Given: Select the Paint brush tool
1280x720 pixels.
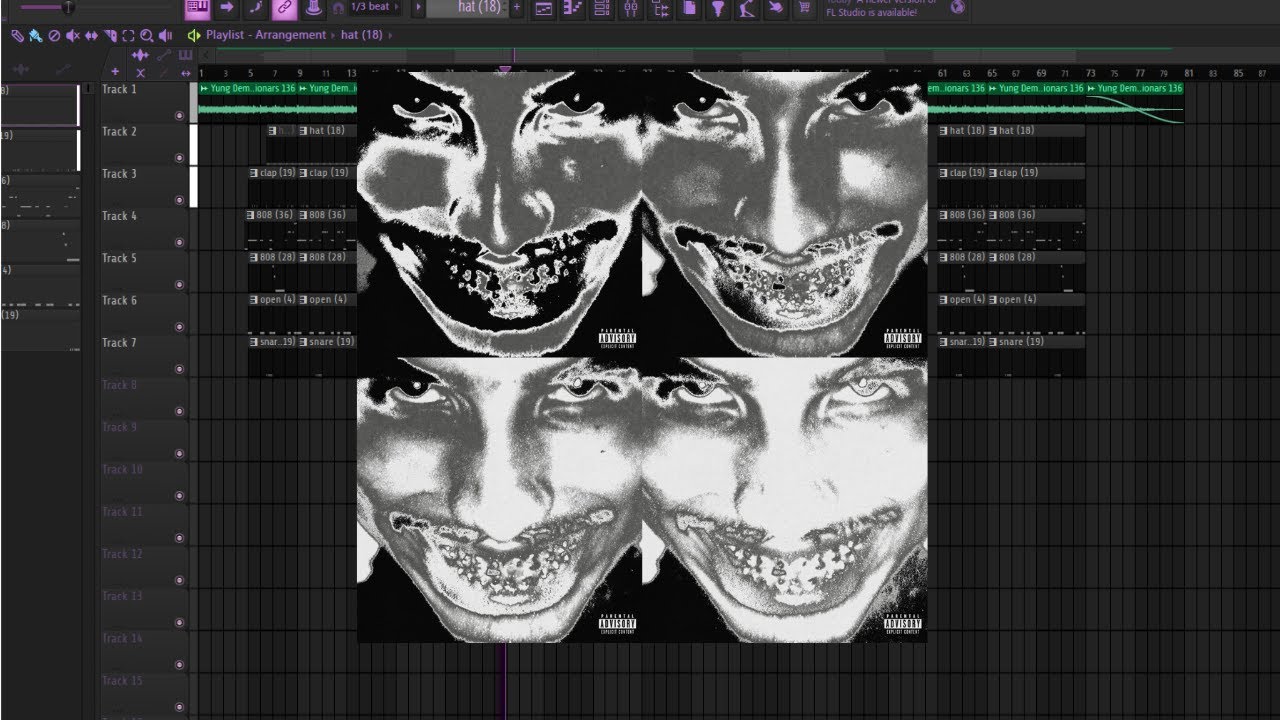Looking at the screenshot, I should 35,35.
